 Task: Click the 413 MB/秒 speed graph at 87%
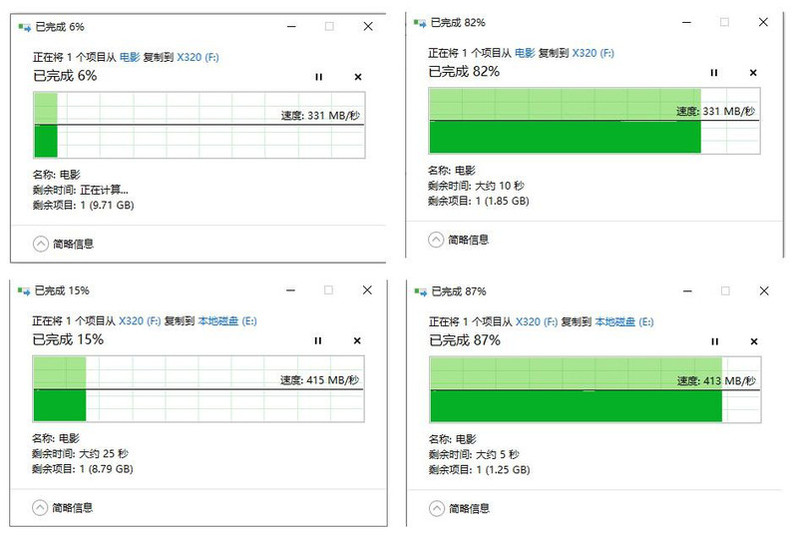(595, 389)
